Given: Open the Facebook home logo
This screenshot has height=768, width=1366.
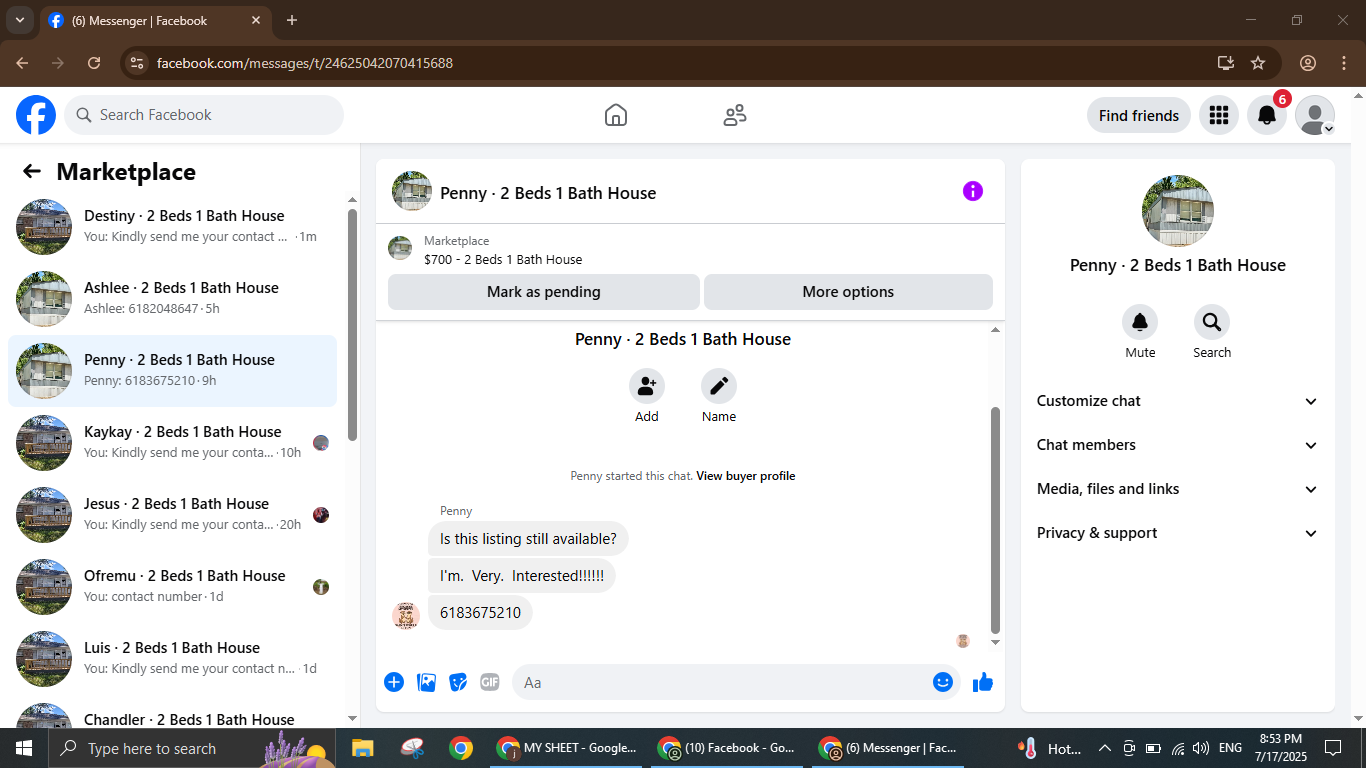Looking at the screenshot, I should point(36,115).
